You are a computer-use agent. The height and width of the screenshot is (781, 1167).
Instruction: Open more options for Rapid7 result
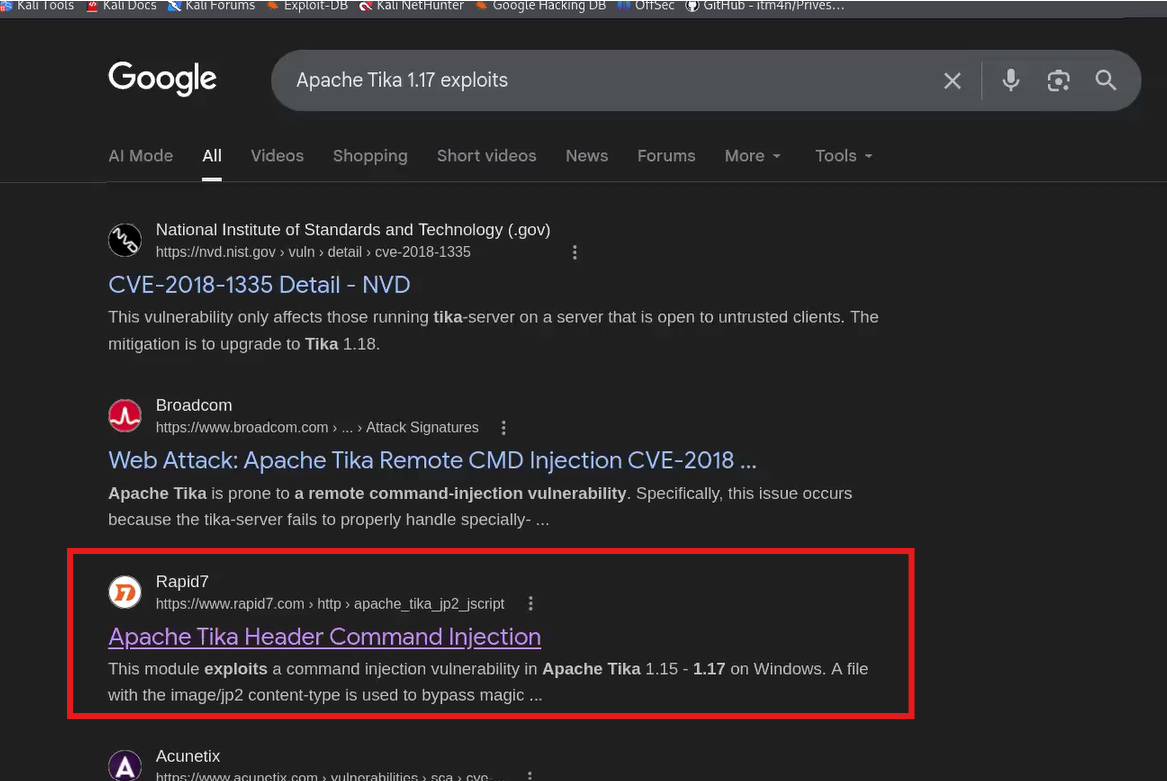(530, 604)
